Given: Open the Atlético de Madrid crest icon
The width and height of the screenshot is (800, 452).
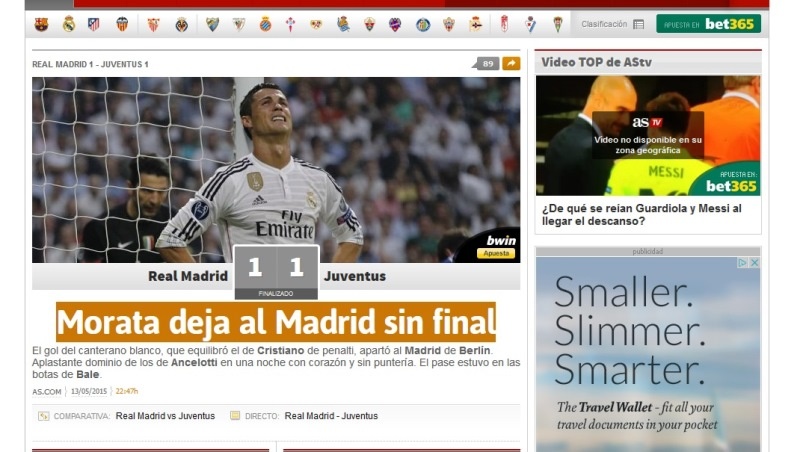Looking at the screenshot, I should (x=93, y=24).
